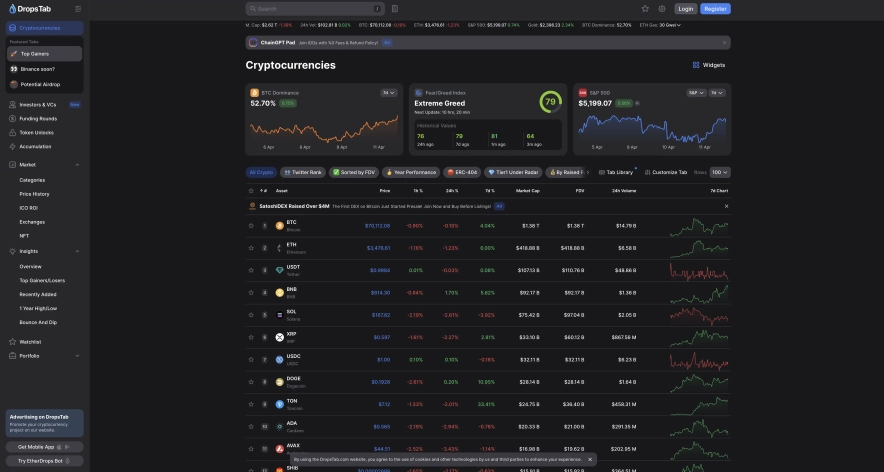Open the calculator icon next to search
This screenshot has height=472, width=884.
coord(395,9)
